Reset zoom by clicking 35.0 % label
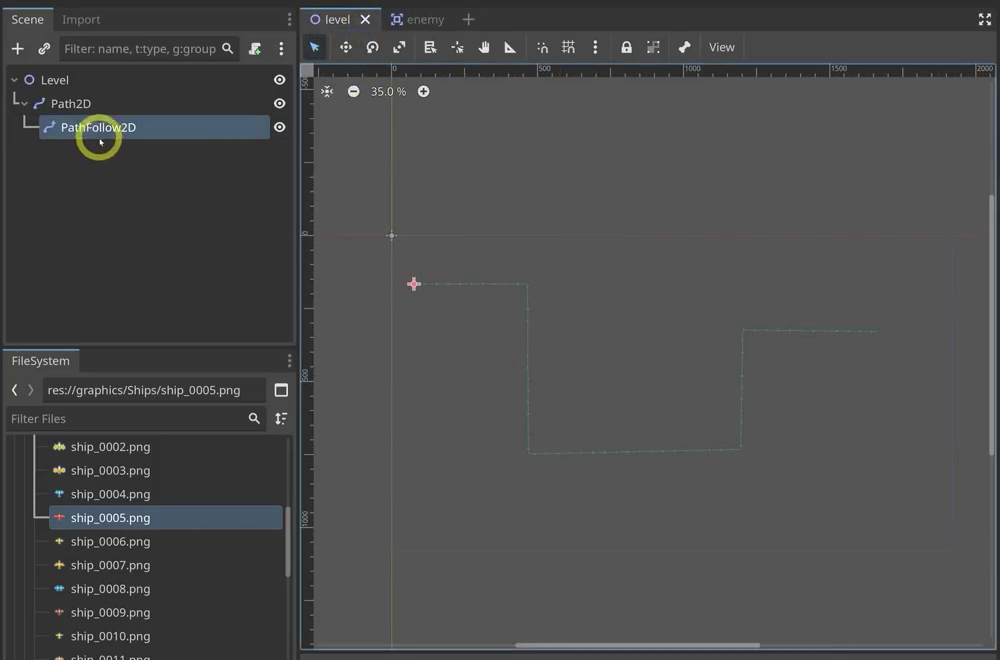1000x660 pixels. coord(388,92)
